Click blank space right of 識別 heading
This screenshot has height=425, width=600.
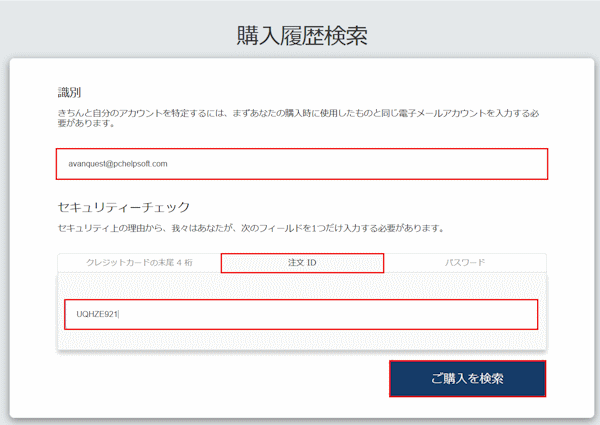click(x=300, y=91)
